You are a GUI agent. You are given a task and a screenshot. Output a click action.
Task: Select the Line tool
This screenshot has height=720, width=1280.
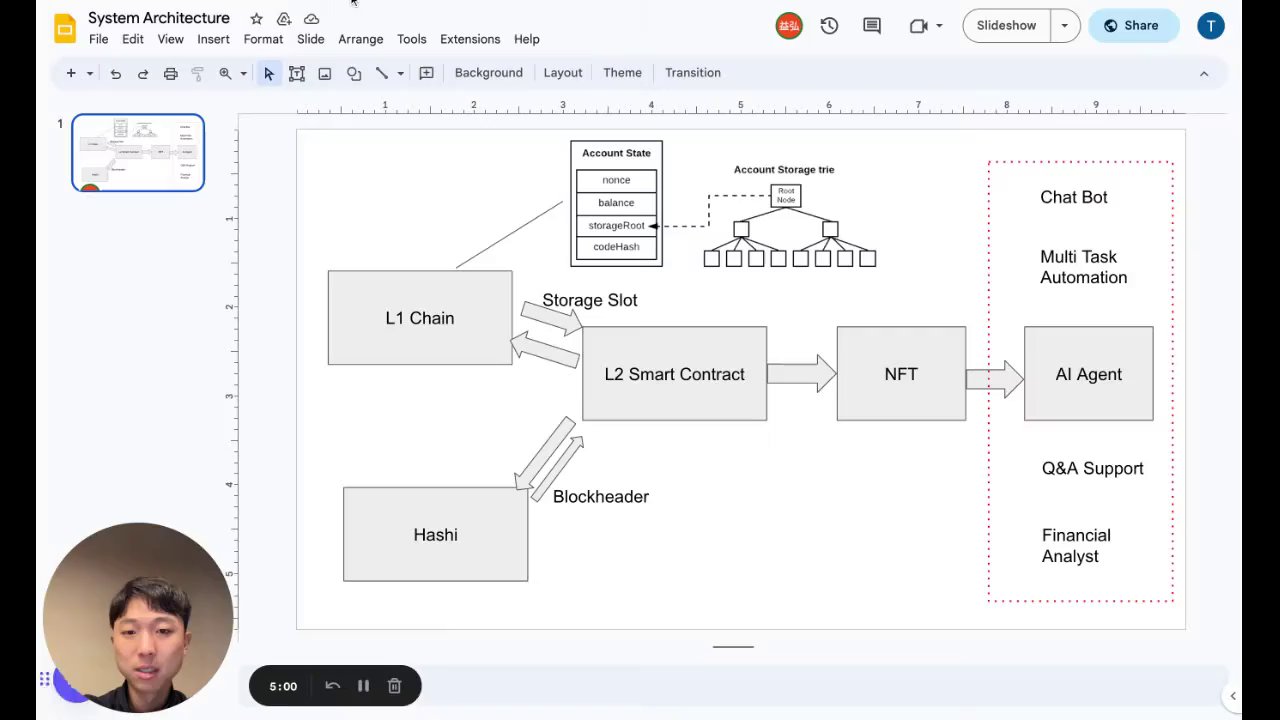pos(381,73)
